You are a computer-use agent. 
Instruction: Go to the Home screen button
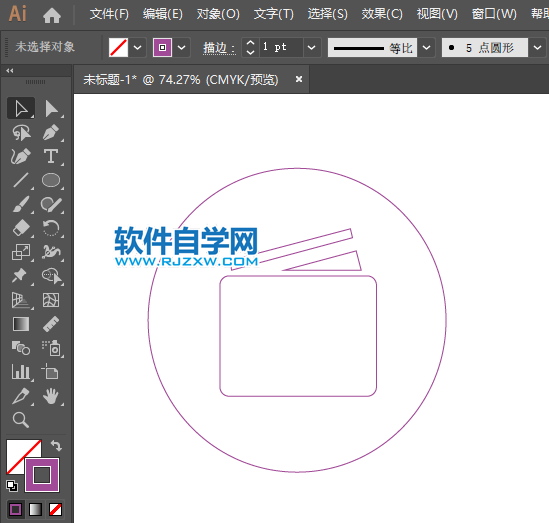[x=52, y=15]
